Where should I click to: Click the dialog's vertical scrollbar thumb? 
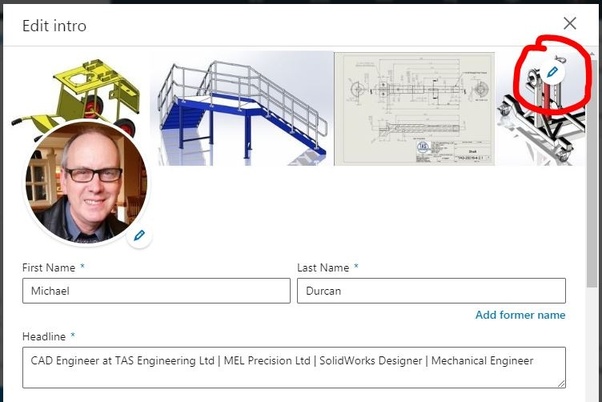click(591, 173)
